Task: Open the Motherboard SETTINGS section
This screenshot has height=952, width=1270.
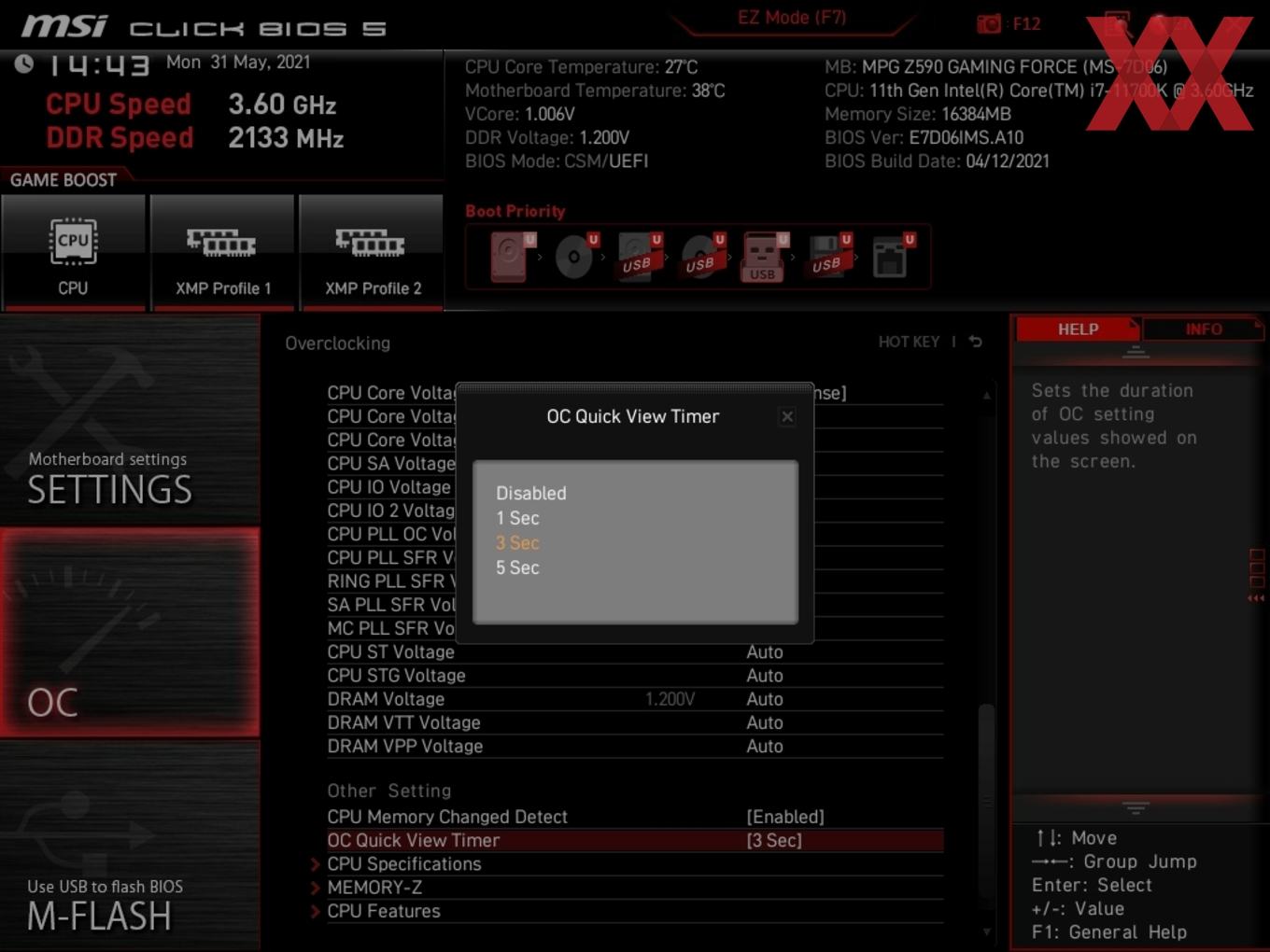Action: [130, 420]
